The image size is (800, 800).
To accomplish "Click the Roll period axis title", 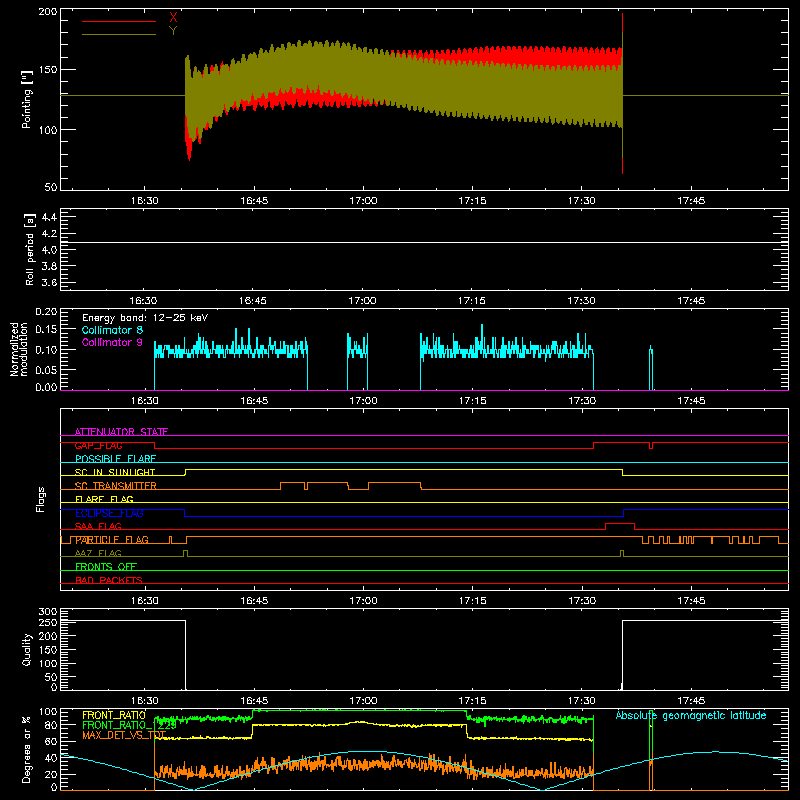I will pos(30,250).
